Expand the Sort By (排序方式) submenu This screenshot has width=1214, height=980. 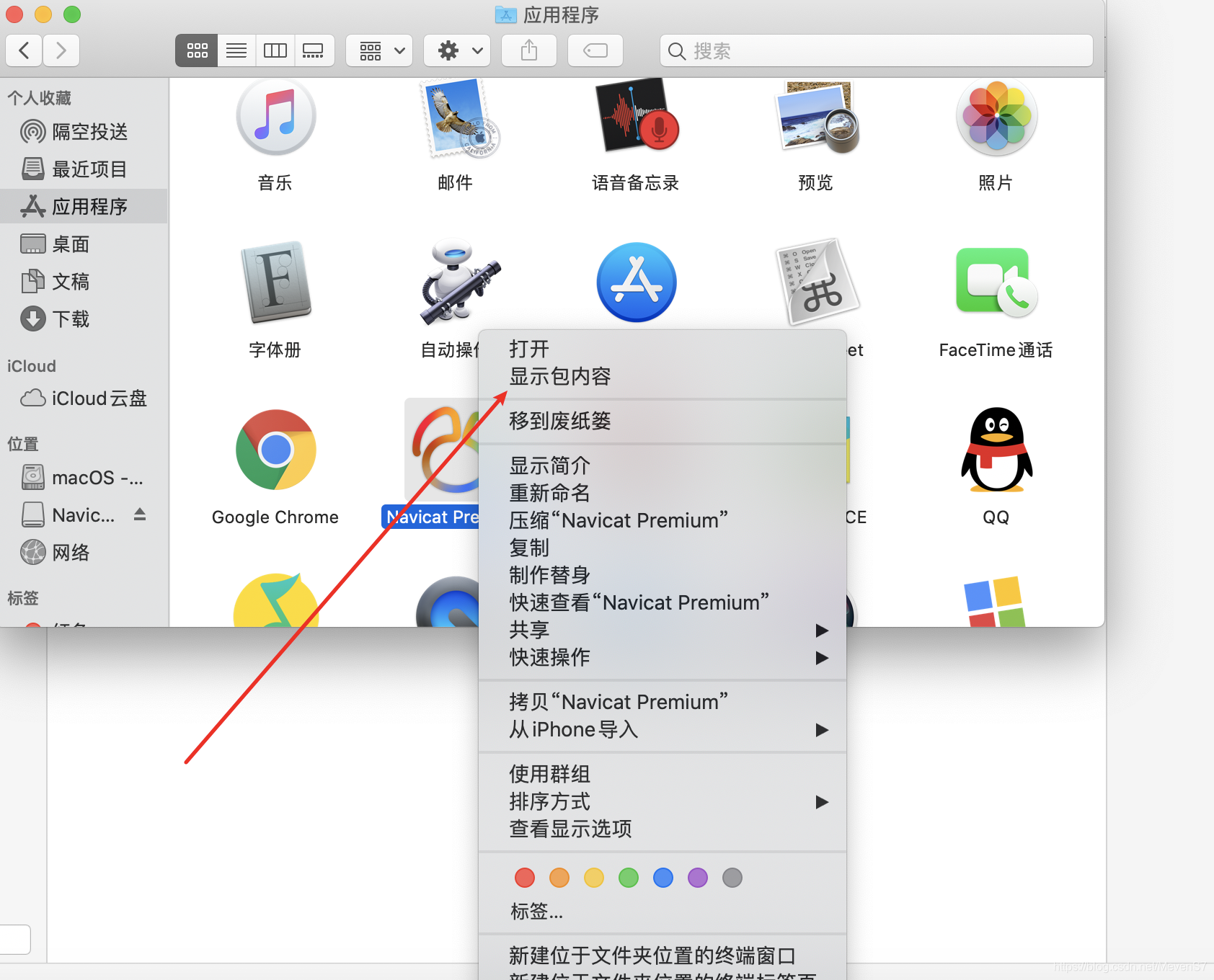click(x=663, y=802)
